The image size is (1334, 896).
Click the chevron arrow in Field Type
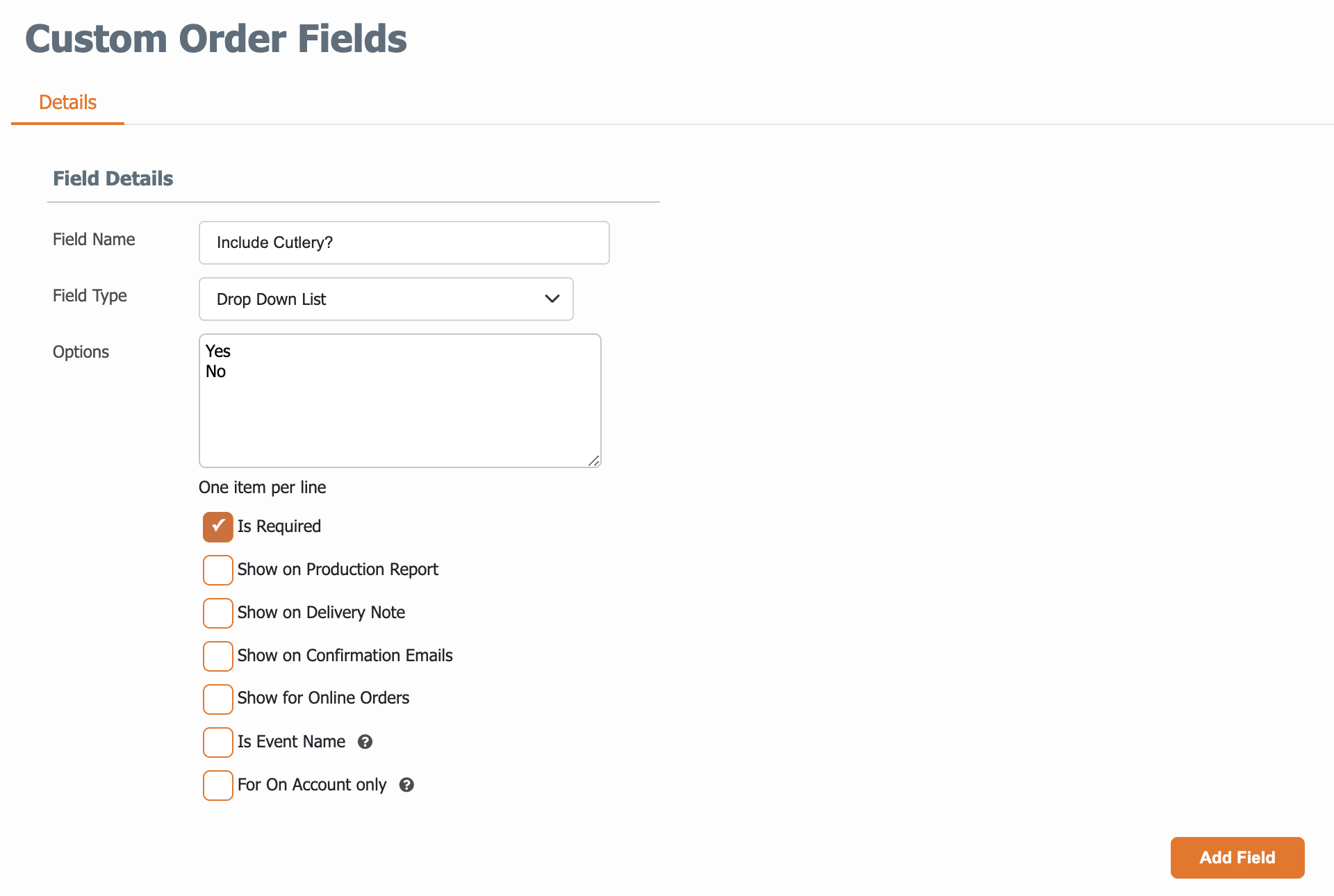[552, 299]
